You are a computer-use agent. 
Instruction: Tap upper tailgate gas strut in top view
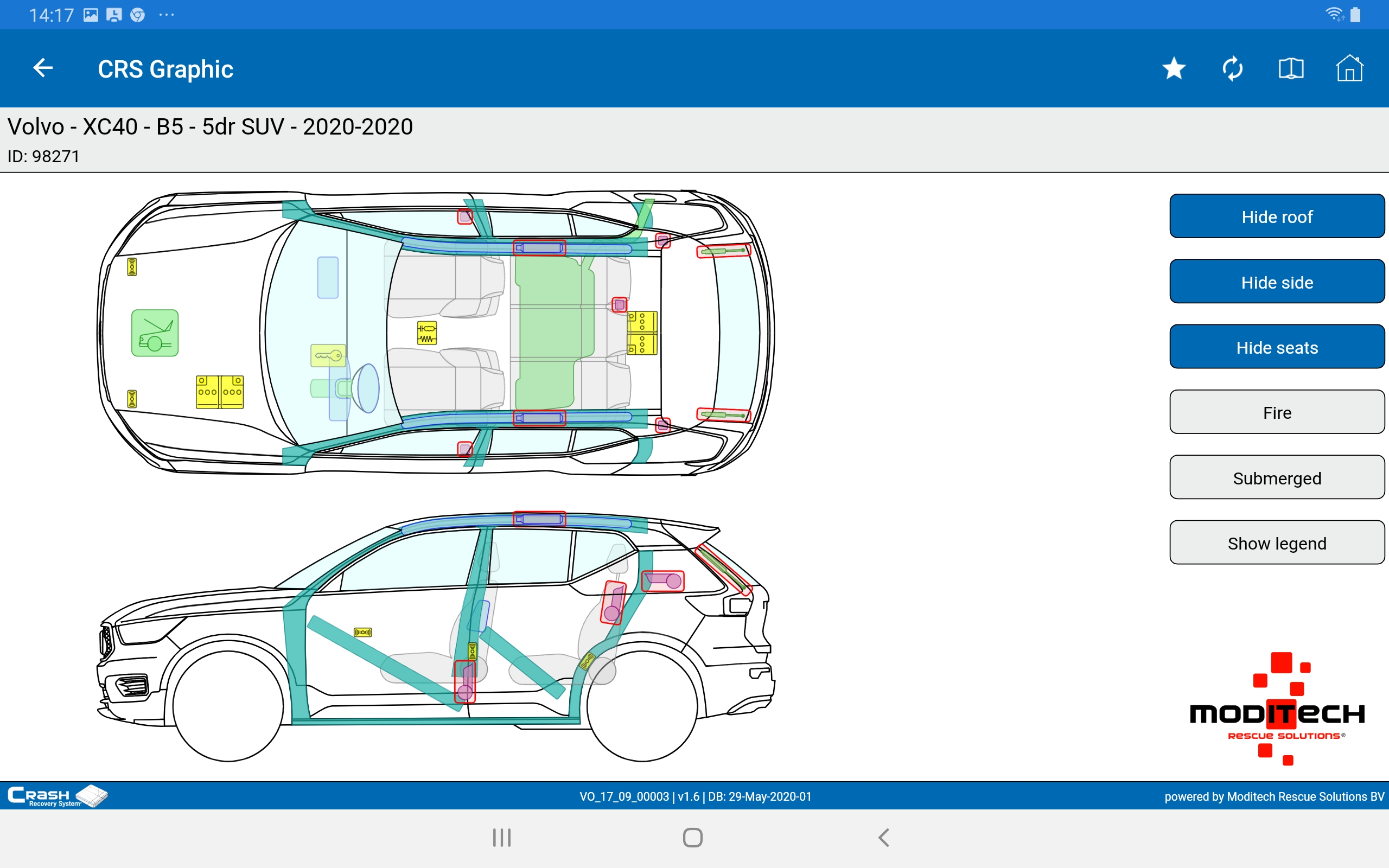tap(724, 251)
